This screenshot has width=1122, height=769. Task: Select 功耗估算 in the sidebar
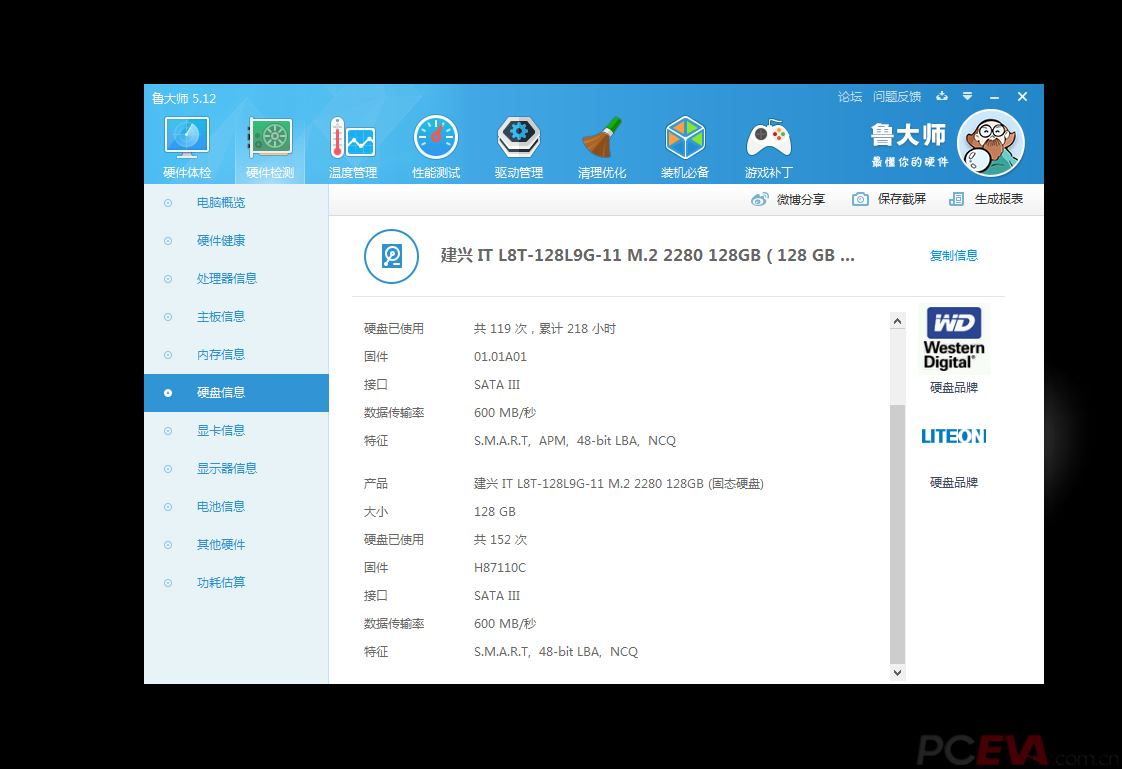236,582
